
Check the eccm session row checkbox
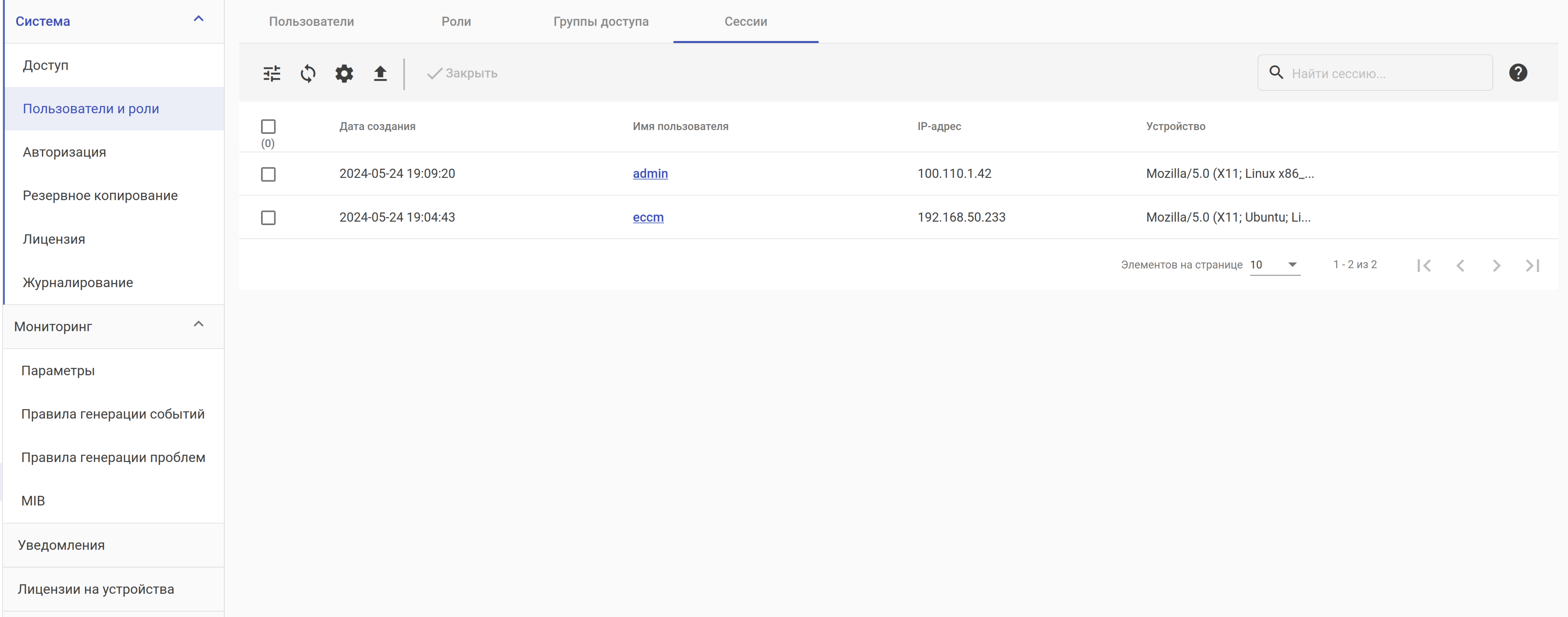coord(268,218)
